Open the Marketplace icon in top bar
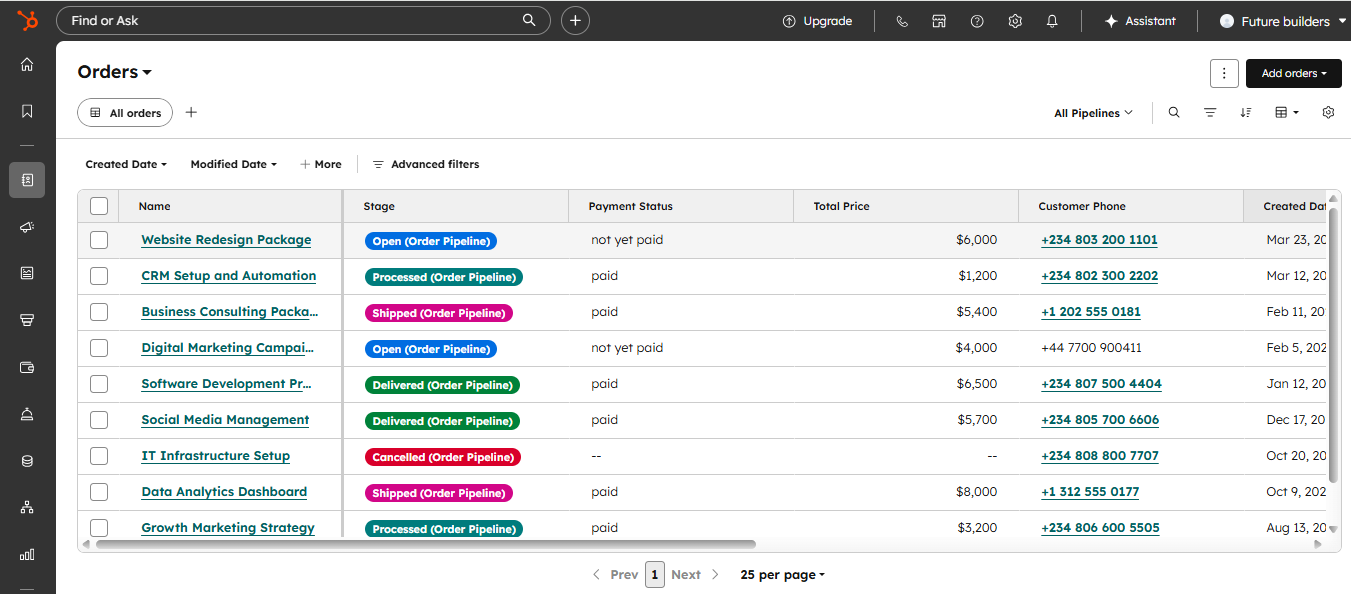 coord(939,21)
